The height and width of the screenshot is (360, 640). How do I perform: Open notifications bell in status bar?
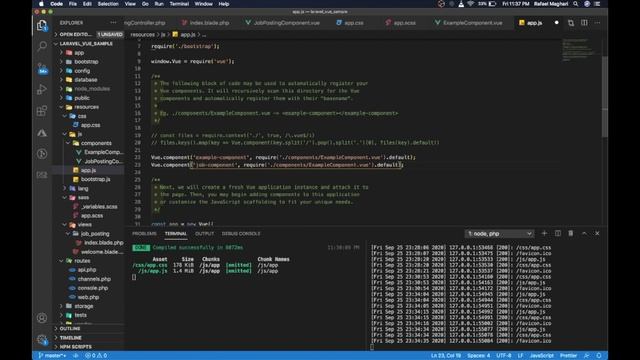[599, 356]
